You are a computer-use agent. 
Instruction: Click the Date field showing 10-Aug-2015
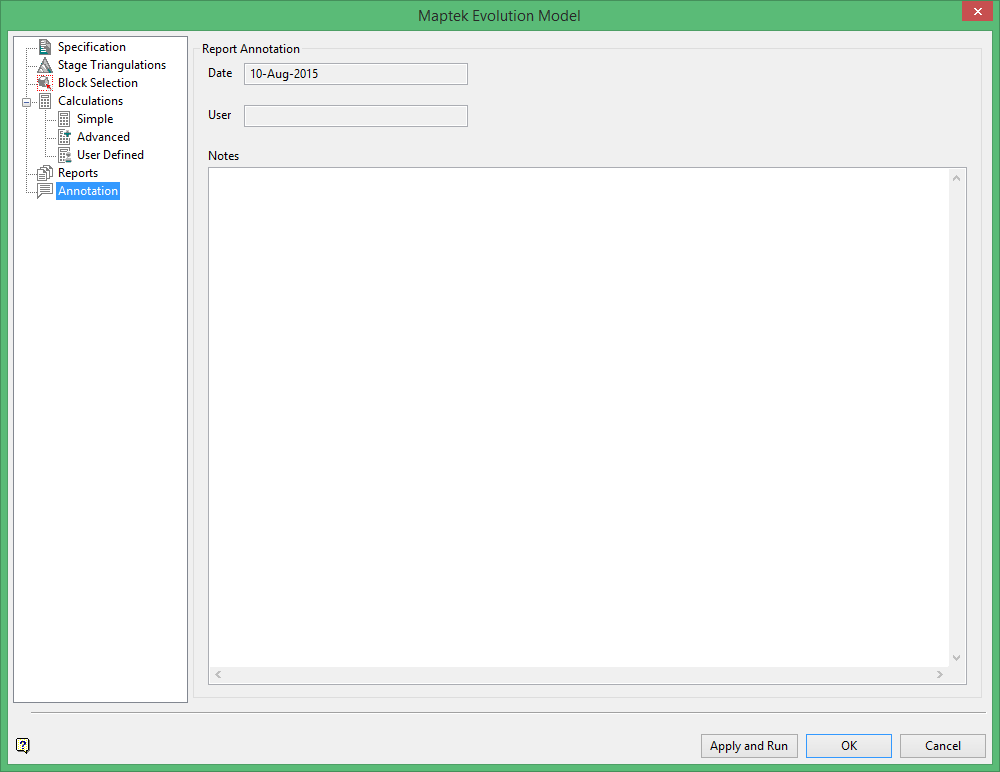[x=356, y=74]
